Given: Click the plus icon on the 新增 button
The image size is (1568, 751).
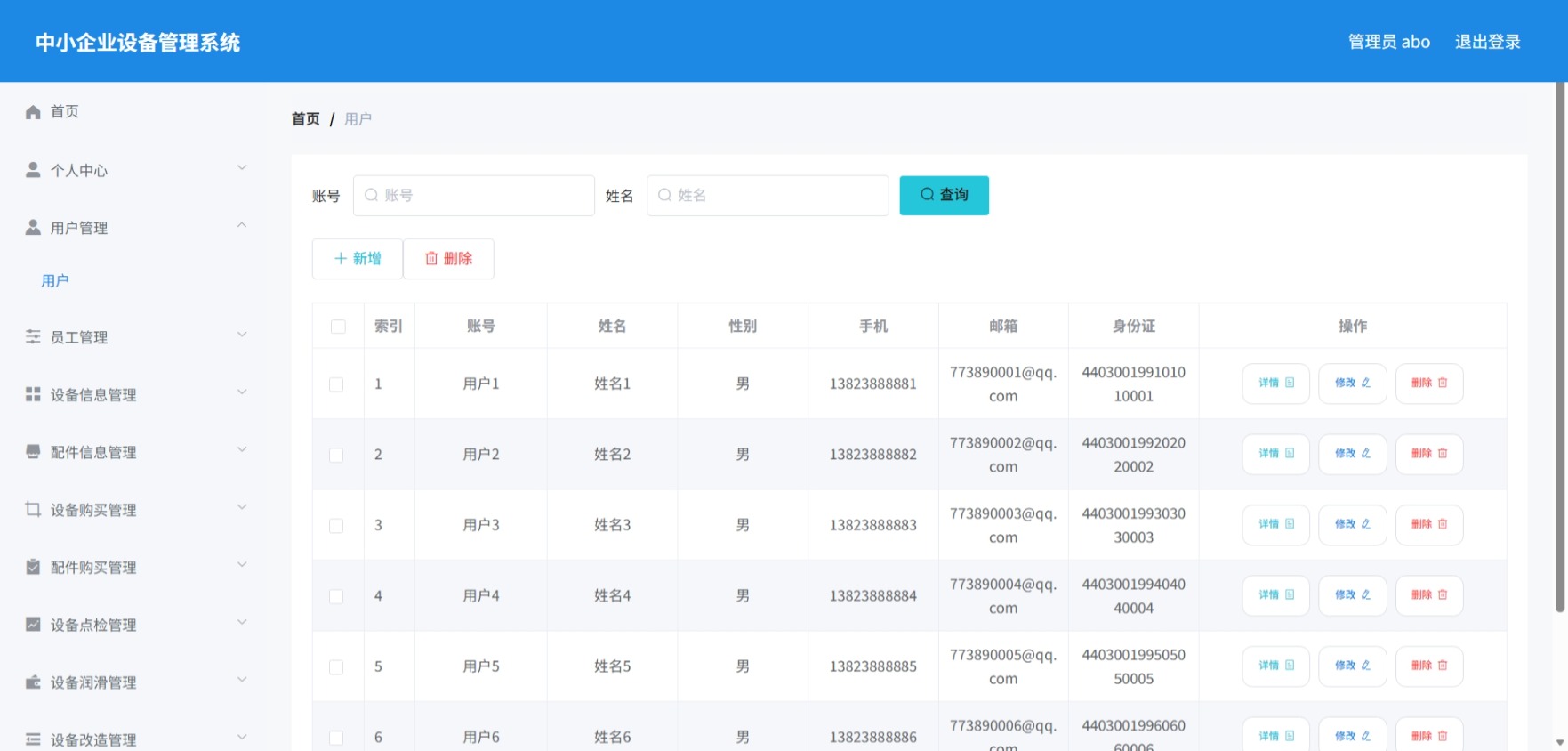Looking at the screenshot, I should tap(341, 258).
